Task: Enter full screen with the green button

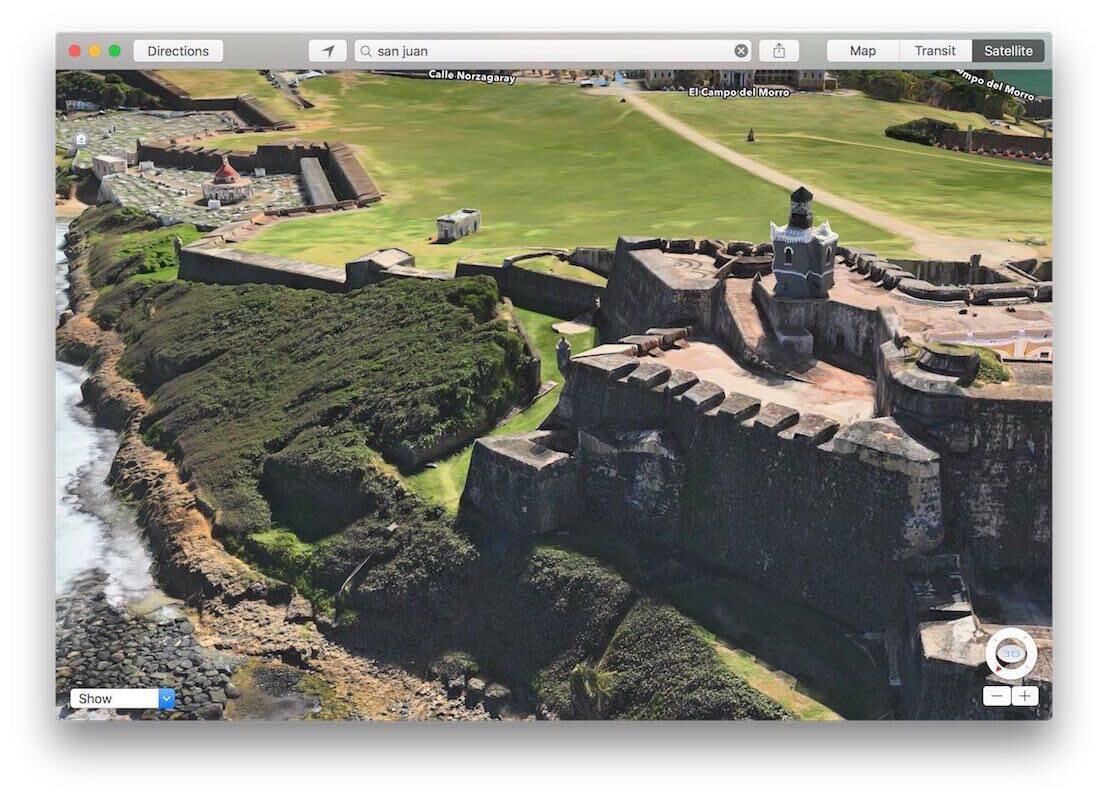Action: [x=114, y=51]
